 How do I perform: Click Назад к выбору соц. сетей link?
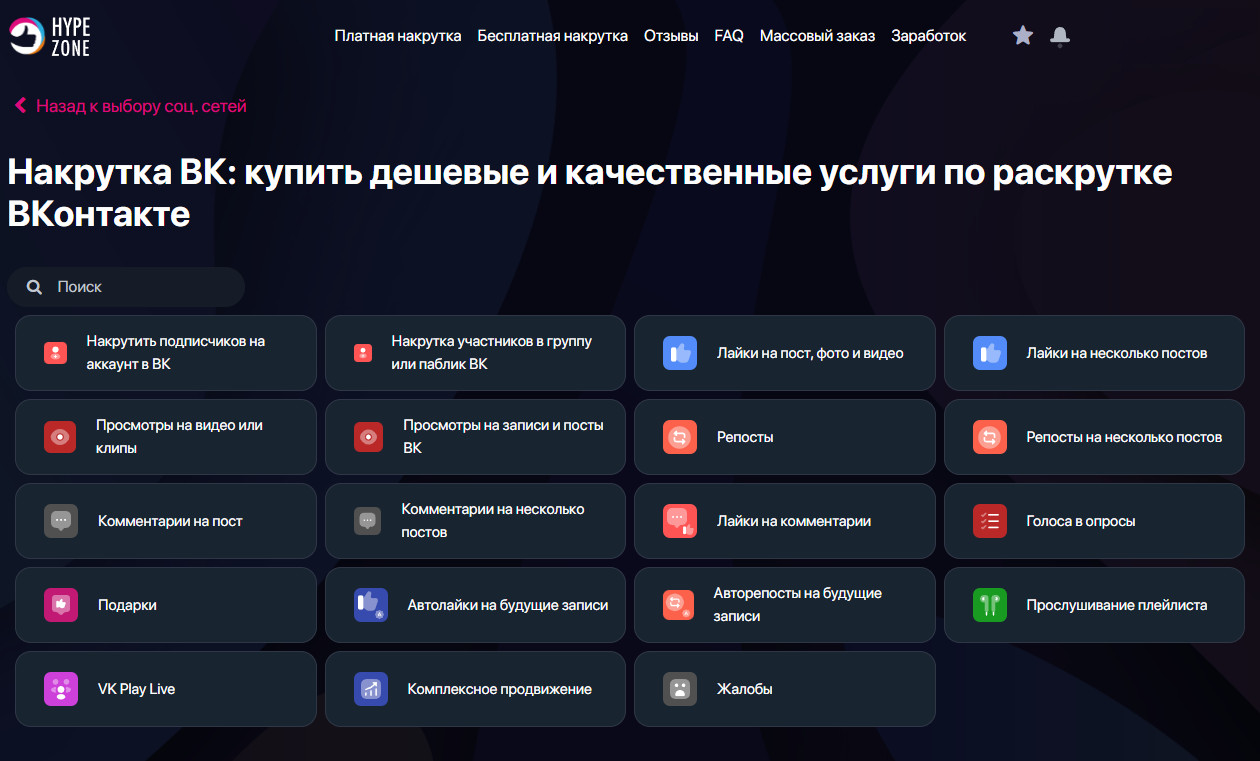[x=141, y=106]
